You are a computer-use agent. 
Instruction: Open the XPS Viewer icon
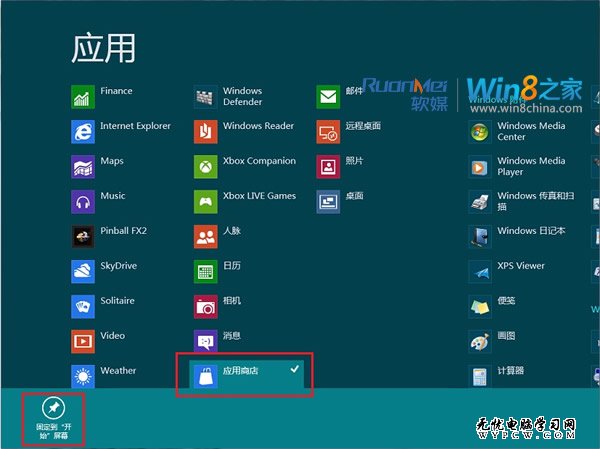pos(480,271)
